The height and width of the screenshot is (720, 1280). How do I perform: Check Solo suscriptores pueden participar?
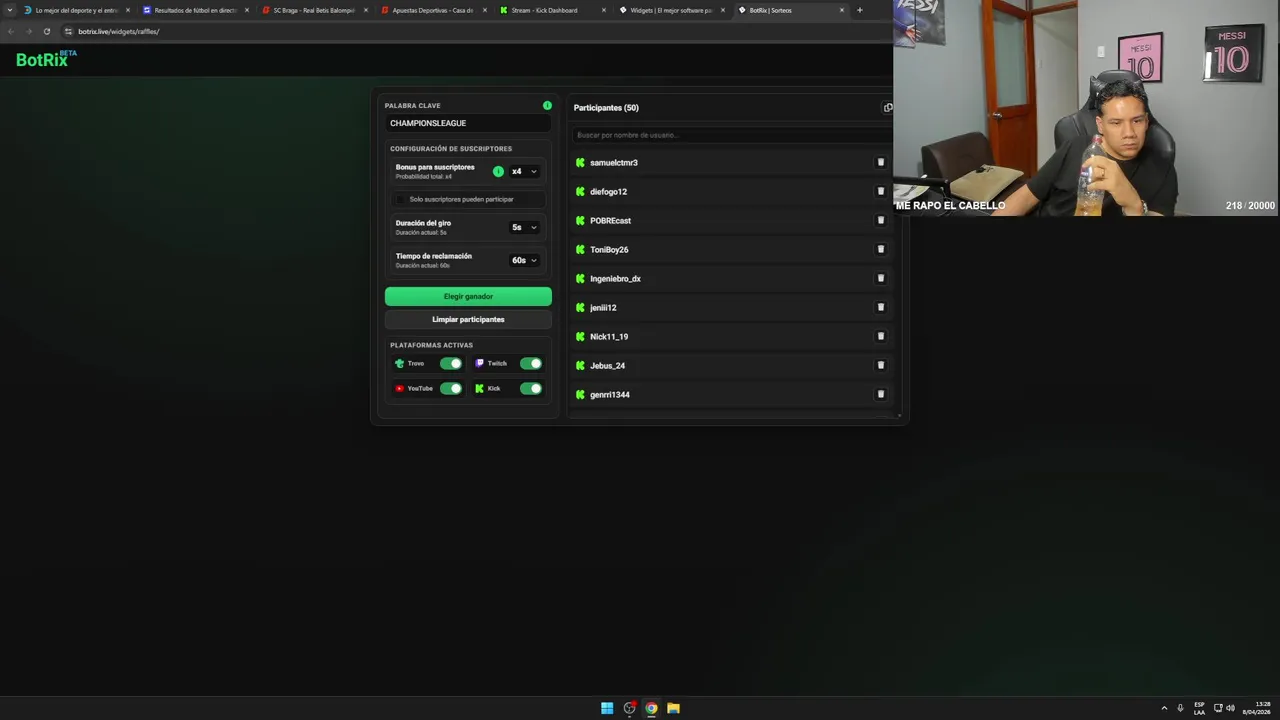tap(401, 199)
